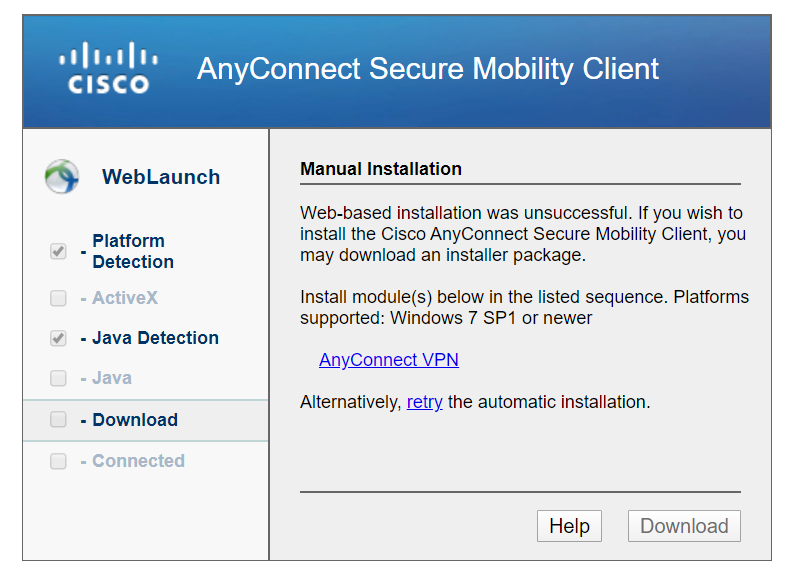This screenshot has width=797, height=586.
Task: Click the Help button
Action: 569,526
